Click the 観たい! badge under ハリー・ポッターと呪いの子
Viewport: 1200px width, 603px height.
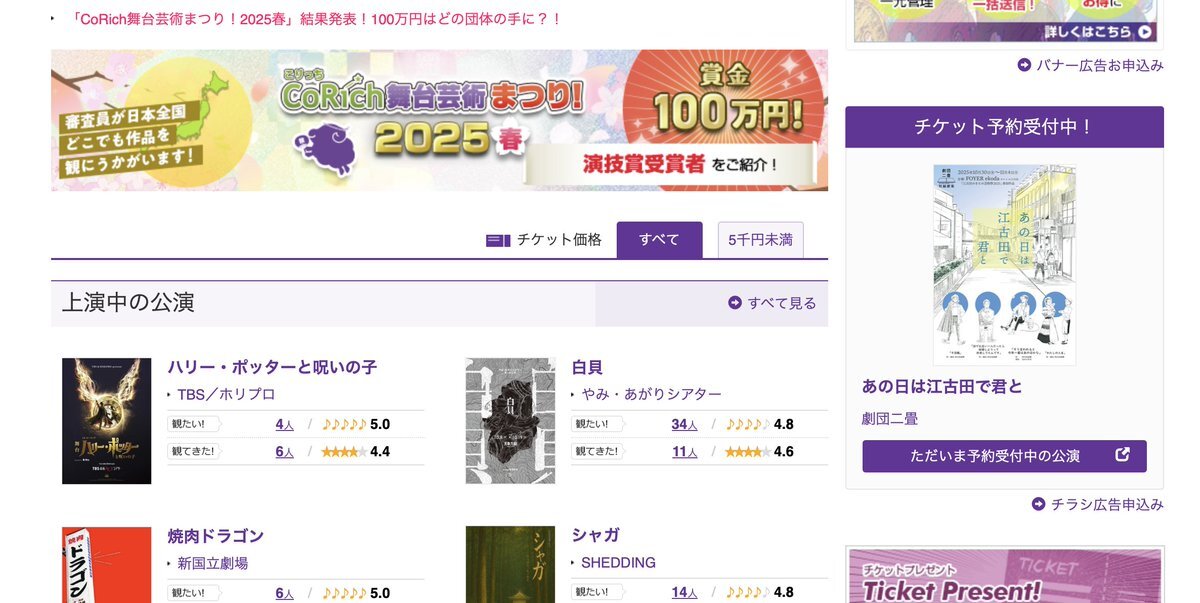click(x=193, y=424)
